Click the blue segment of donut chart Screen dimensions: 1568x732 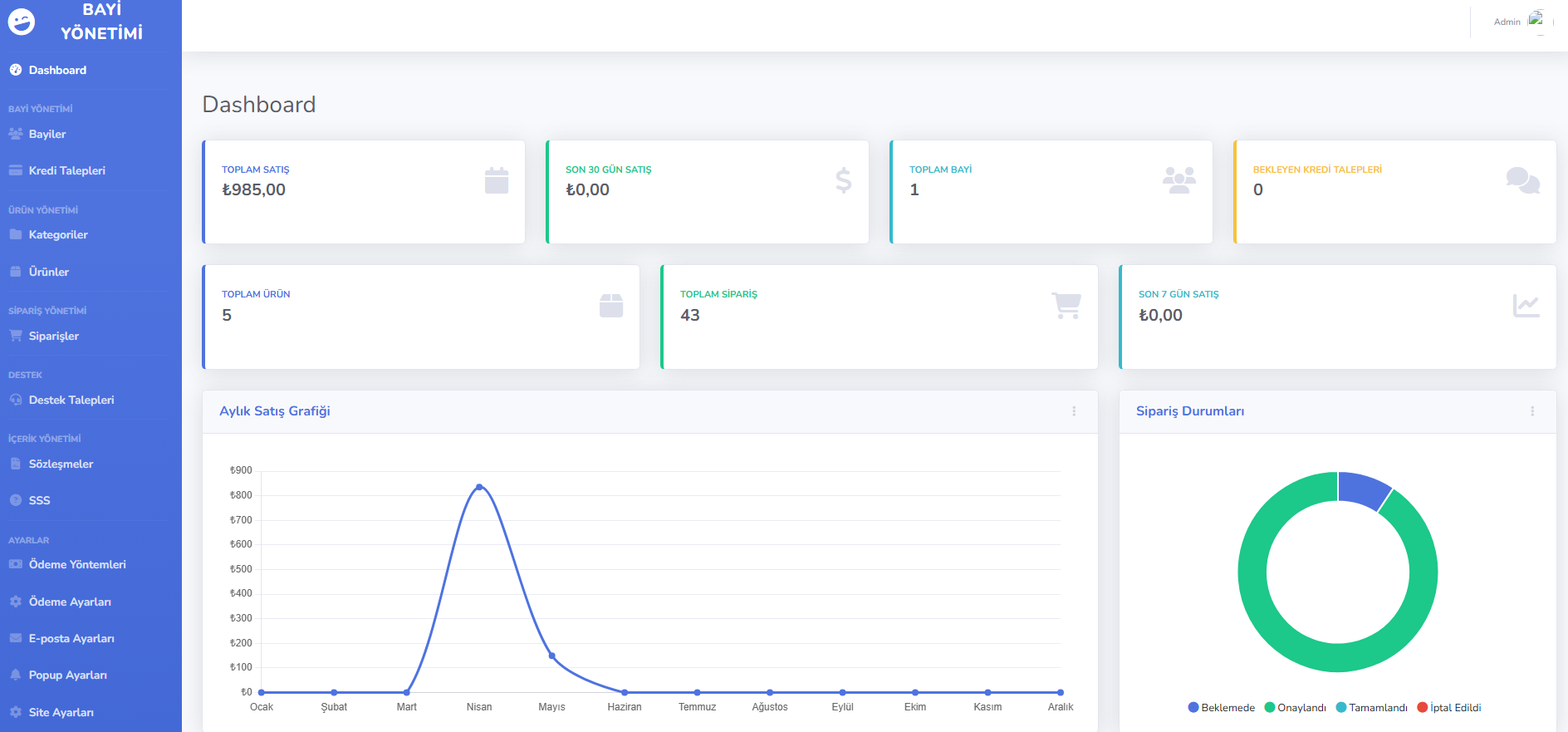coord(1362,489)
